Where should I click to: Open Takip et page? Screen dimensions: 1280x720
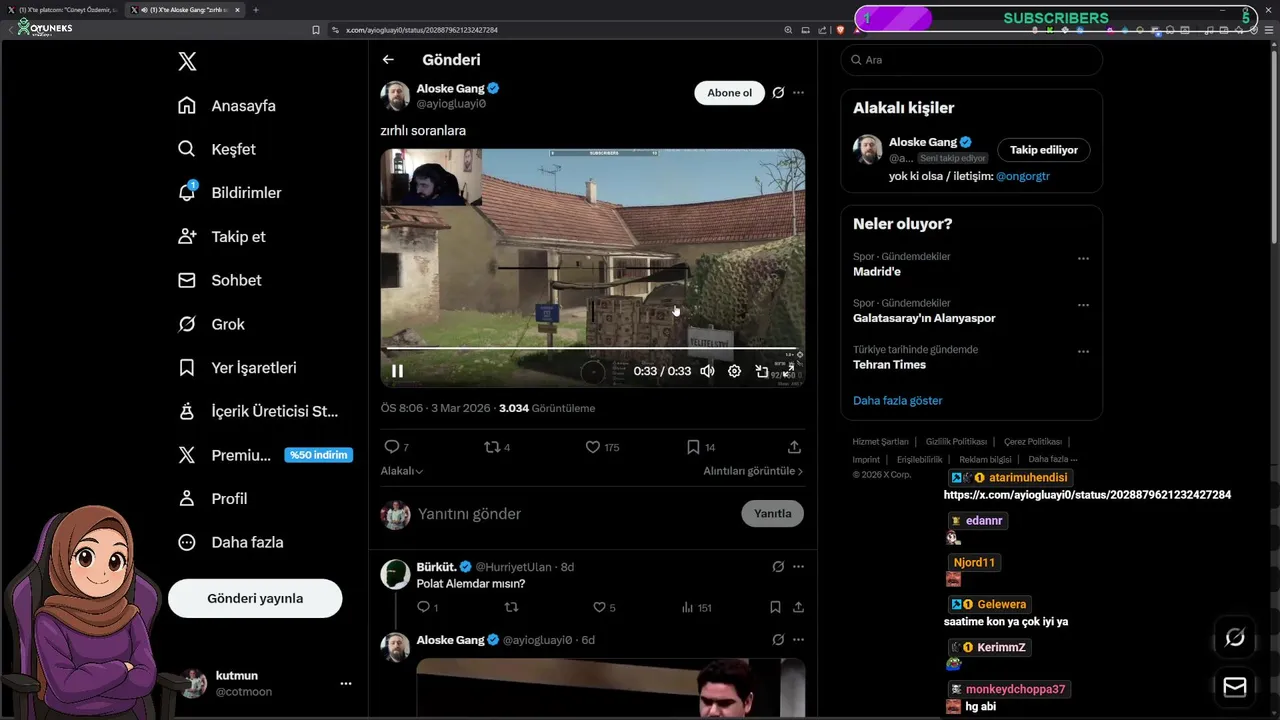pyautogui.click(x=222, y=237)
